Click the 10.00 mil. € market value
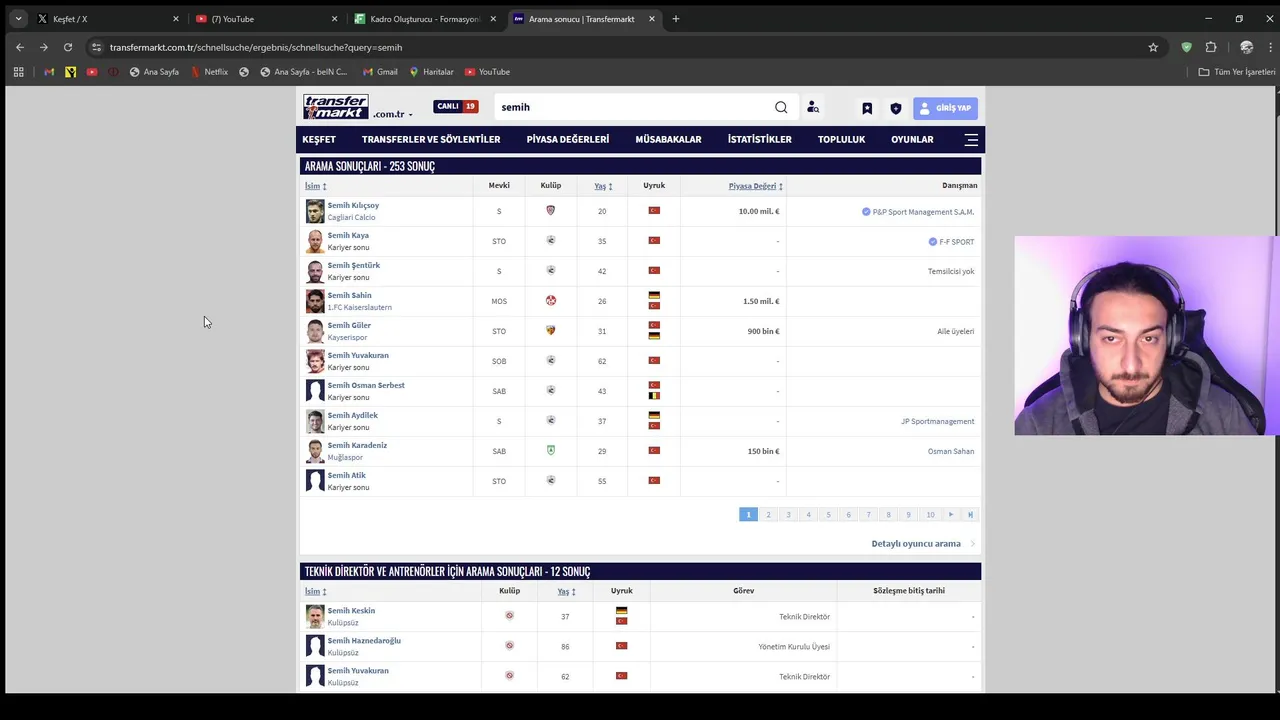The image size is (1280, 720). [x=759, y=212]
